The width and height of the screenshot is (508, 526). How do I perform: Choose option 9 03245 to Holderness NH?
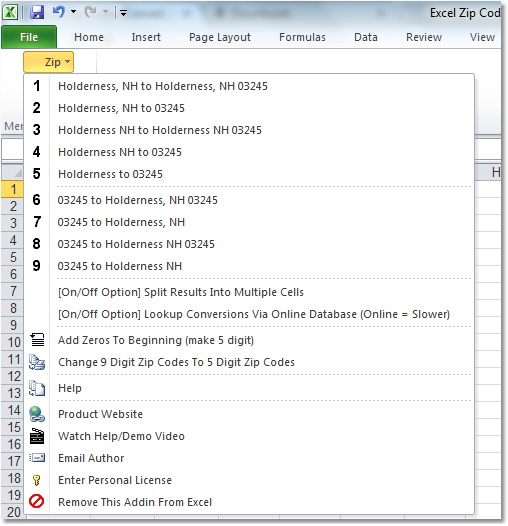click(x=249, y=266)
